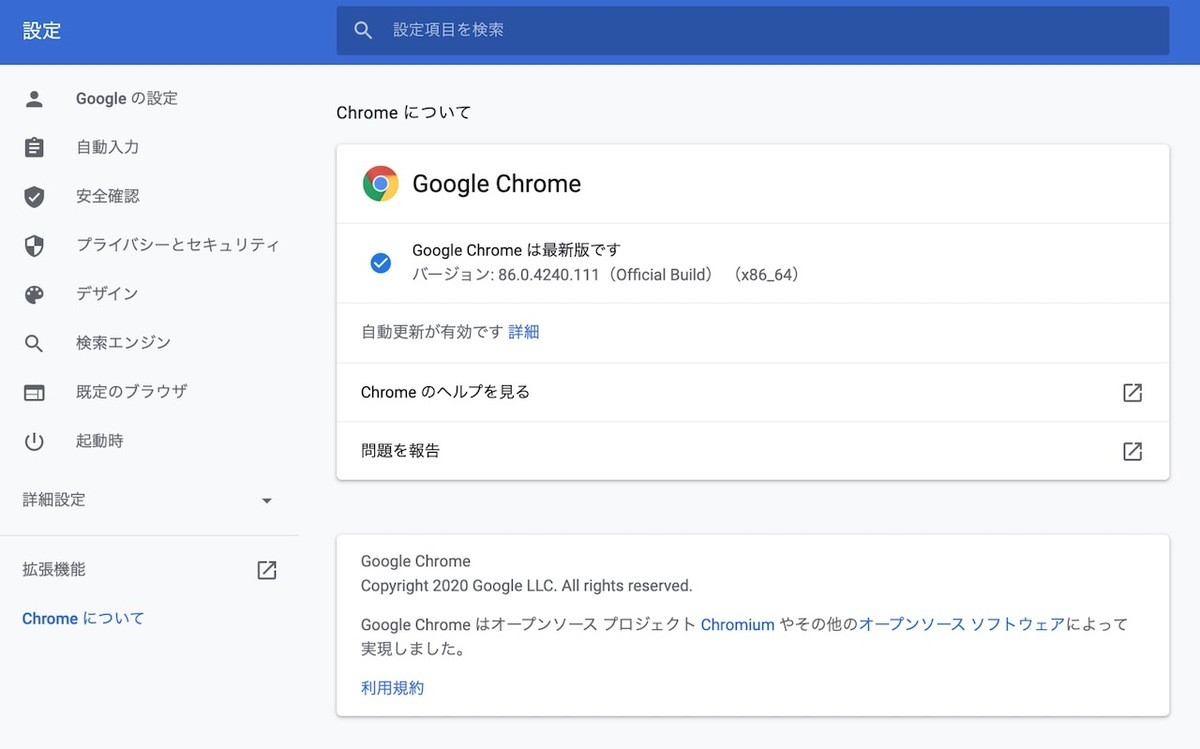The width and height of the screenshot is (1200, 749).
Task: Click the external link icon for 問題を報告
Action: pos(1133,451)
